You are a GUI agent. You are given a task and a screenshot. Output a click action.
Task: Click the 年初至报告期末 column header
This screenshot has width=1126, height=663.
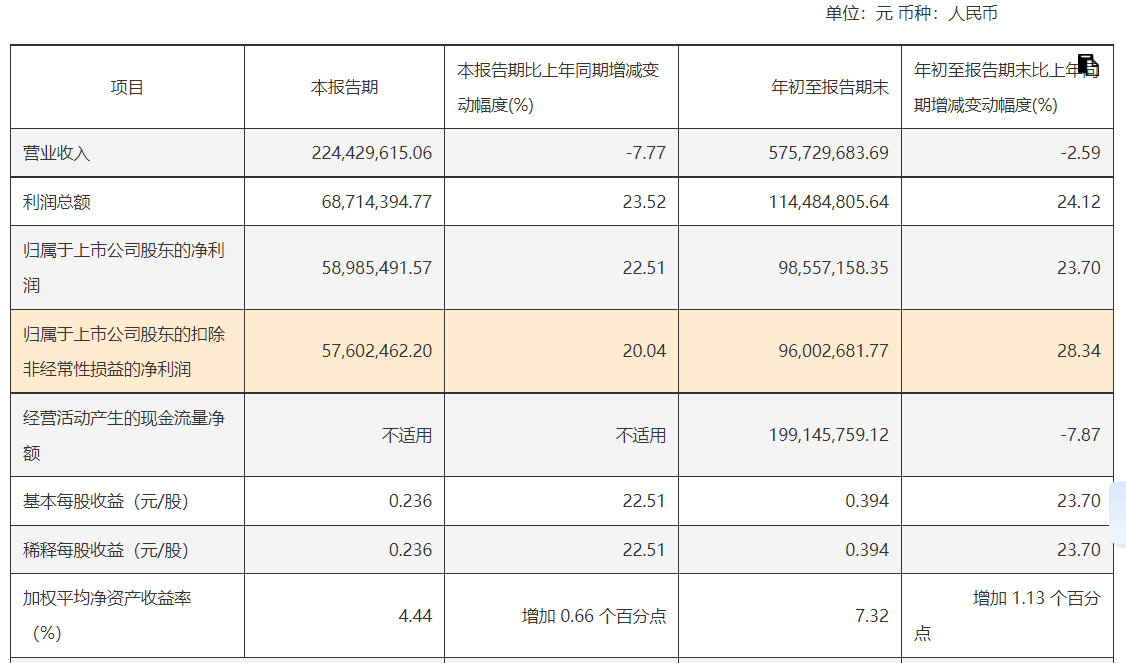pyautogui.click(x=828, y=85)
